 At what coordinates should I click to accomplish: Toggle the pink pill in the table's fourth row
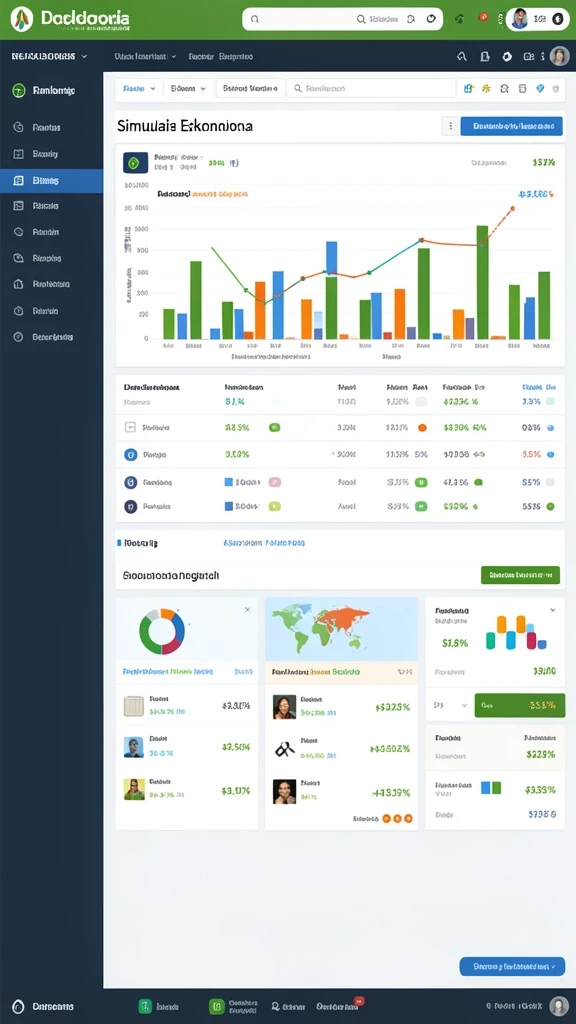(274, 482)
